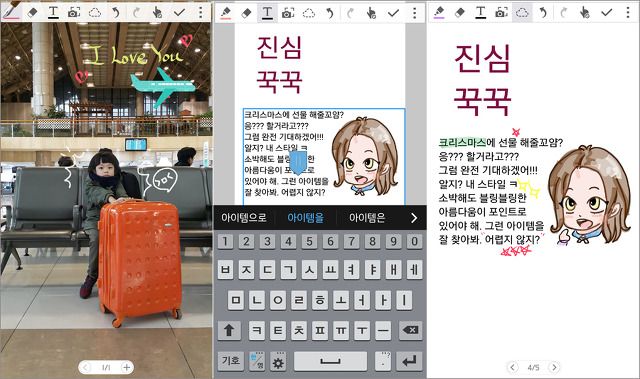Add a new page with the plus button

point(127,368)
